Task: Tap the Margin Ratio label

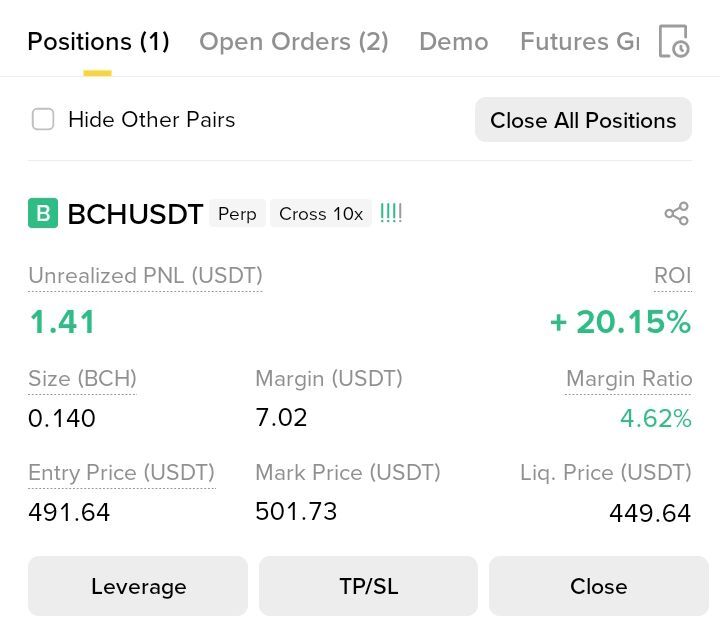Action: [x=629, y=379]
